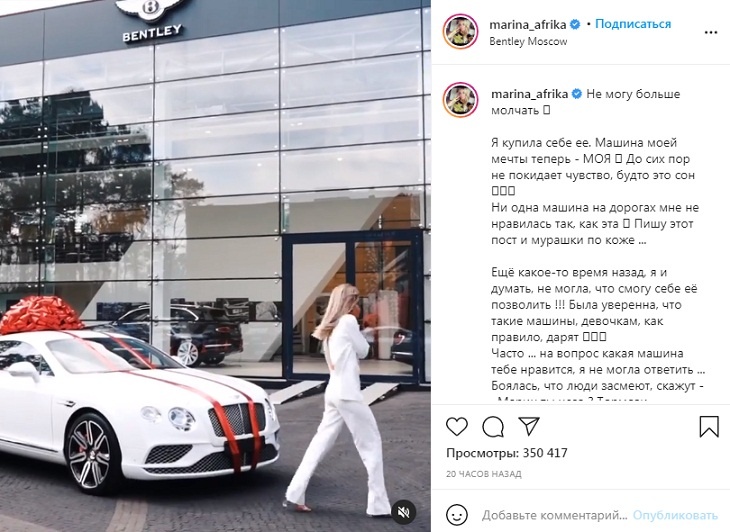Open the Просмотры 350 417 views count
The image size is (730, 532).
(x=507, y=453)
